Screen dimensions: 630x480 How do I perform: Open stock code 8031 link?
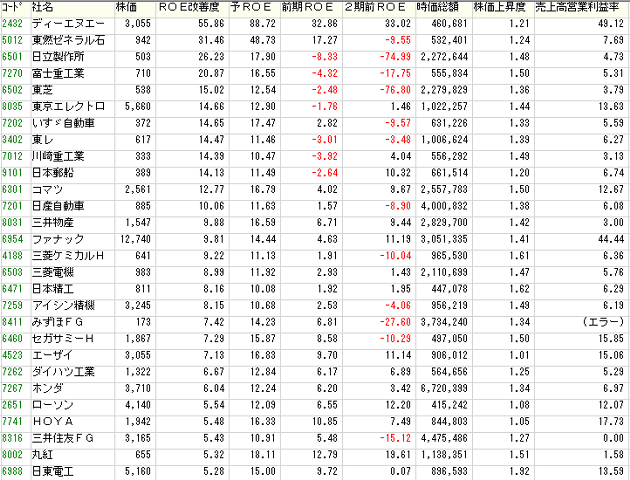[12, 223]
